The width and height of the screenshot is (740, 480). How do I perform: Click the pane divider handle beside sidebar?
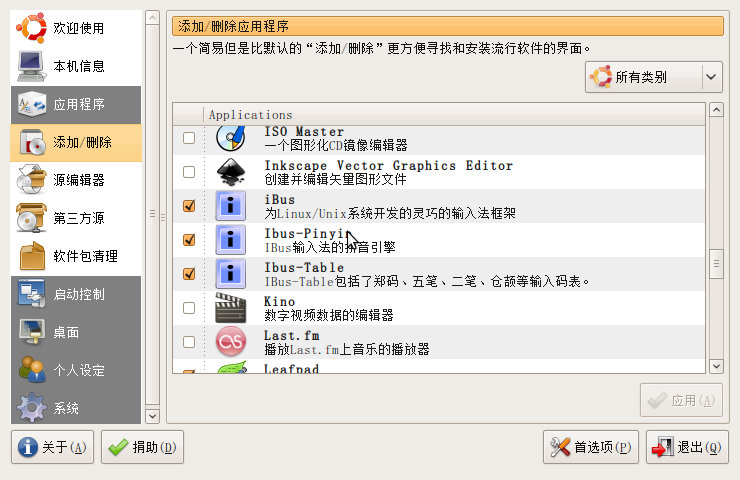pos(163,217)
